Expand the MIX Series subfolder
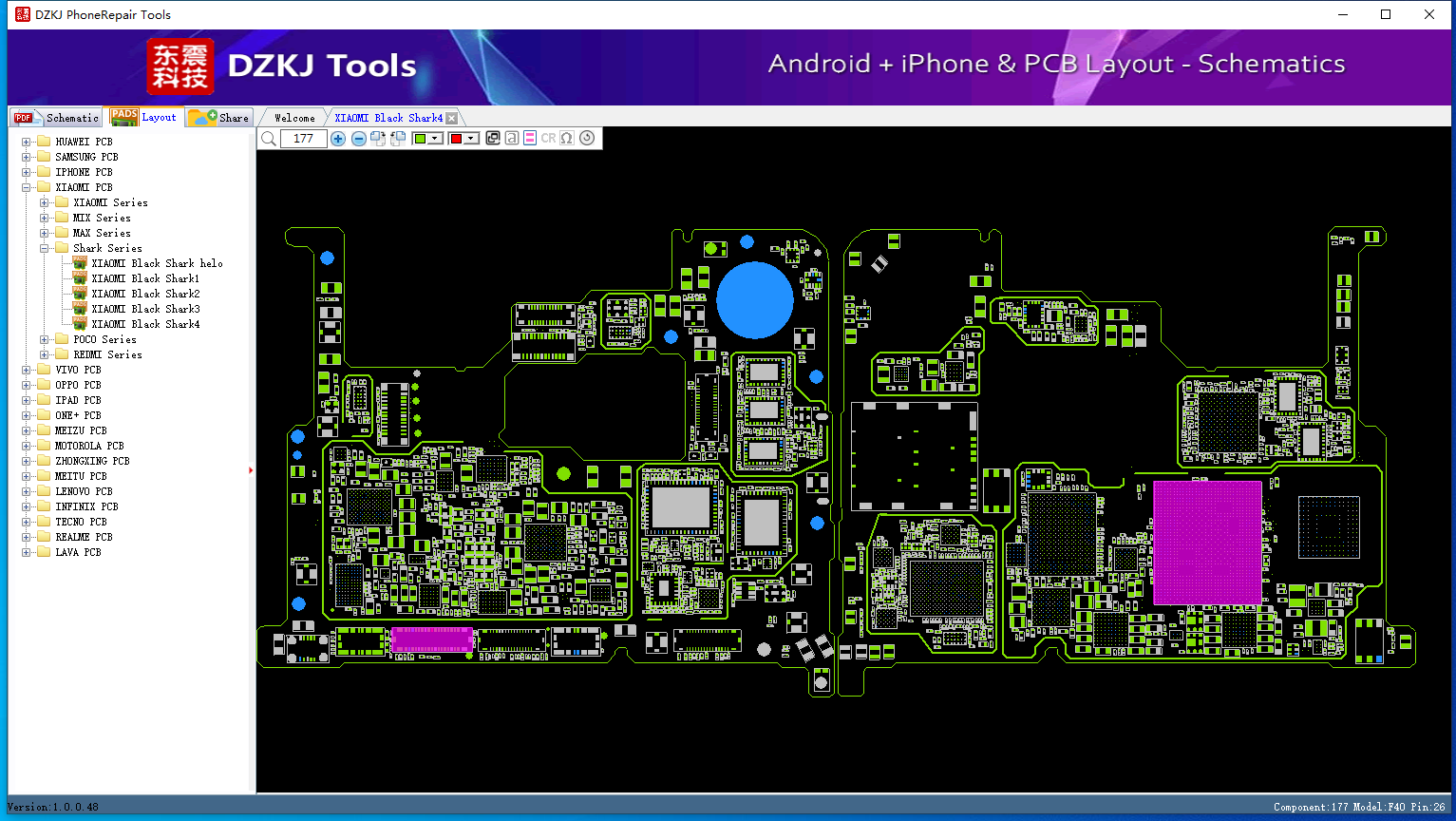The height and width of the screenshot is (821, 1456). pyautogui.click(x=45, y=218)
